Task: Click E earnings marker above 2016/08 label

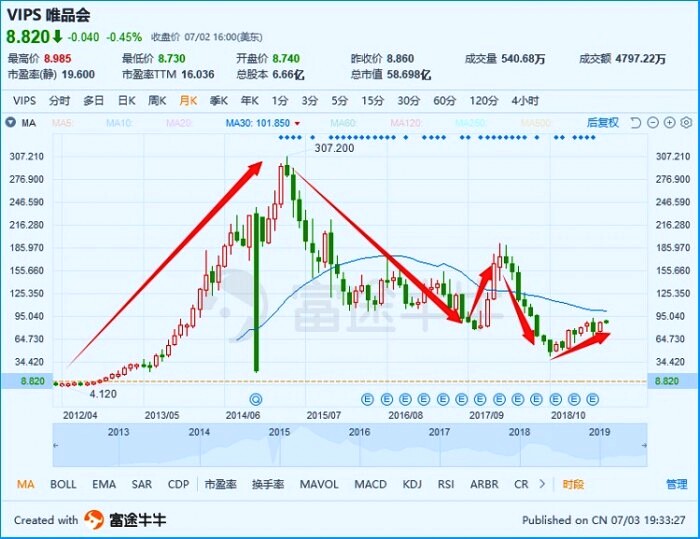Action: [x=405, y=399]
